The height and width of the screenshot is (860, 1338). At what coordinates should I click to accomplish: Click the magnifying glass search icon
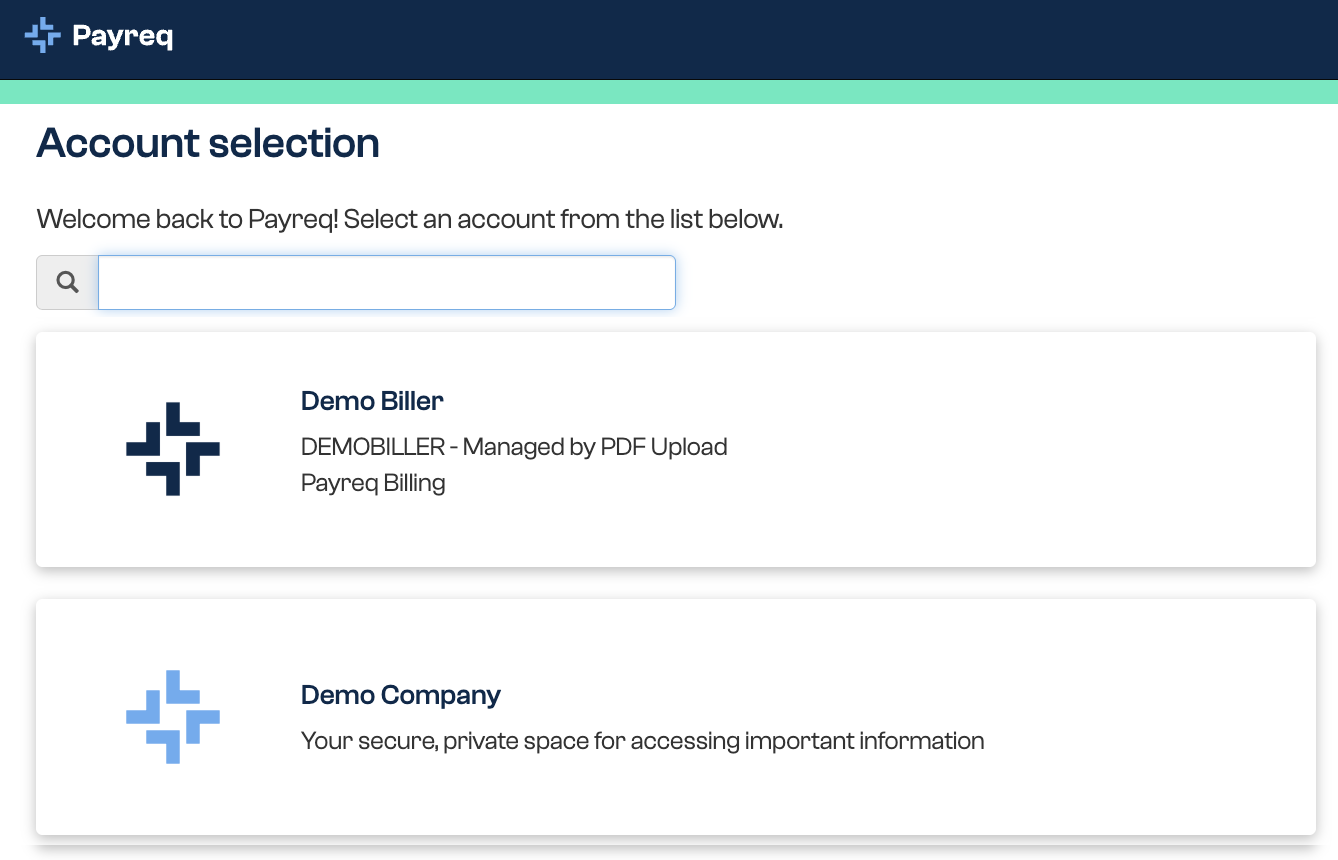coord(67,282)
